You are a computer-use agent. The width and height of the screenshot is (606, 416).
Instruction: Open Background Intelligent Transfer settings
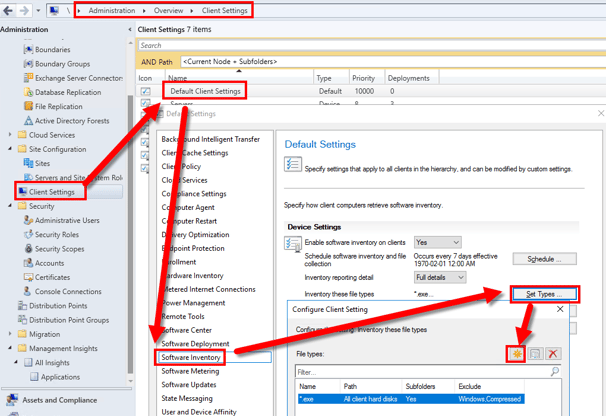click(x=211, y=139)
